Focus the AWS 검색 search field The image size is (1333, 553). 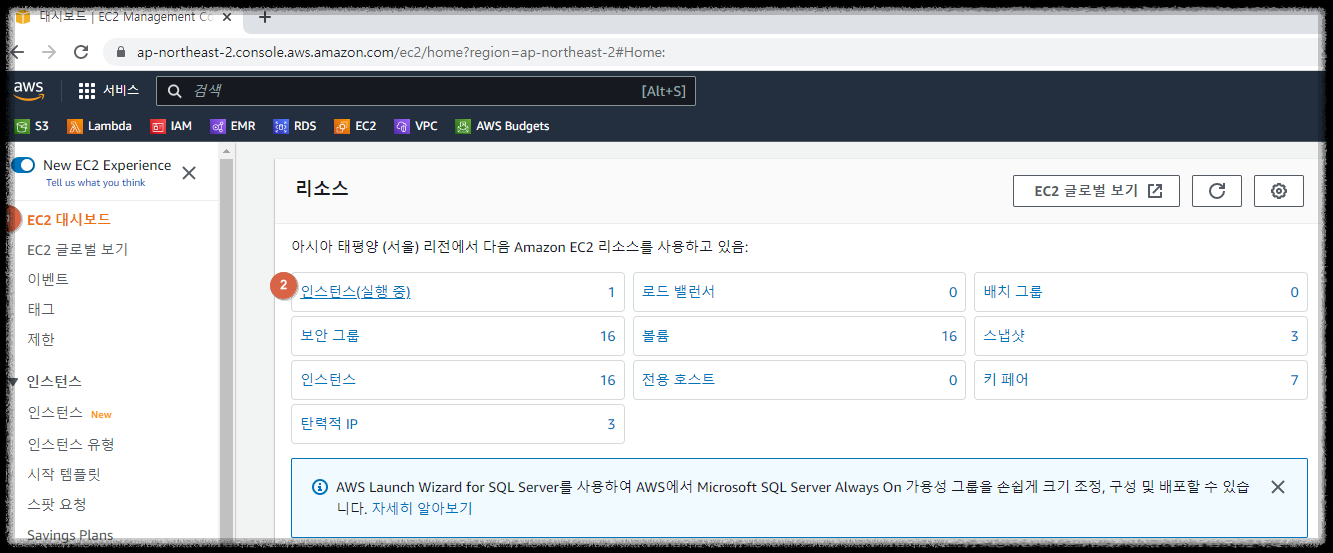click(x=425, y=91)
